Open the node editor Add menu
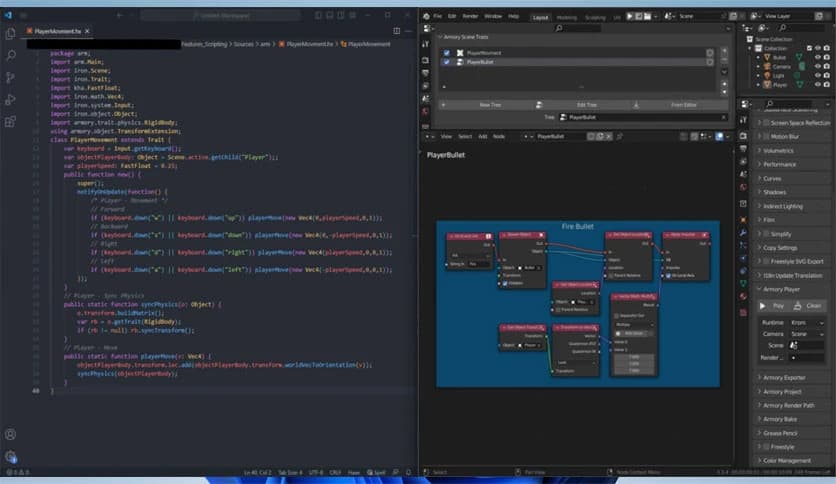Image resolution: width=836 pixels, height=484 pixels. (483, 136)
